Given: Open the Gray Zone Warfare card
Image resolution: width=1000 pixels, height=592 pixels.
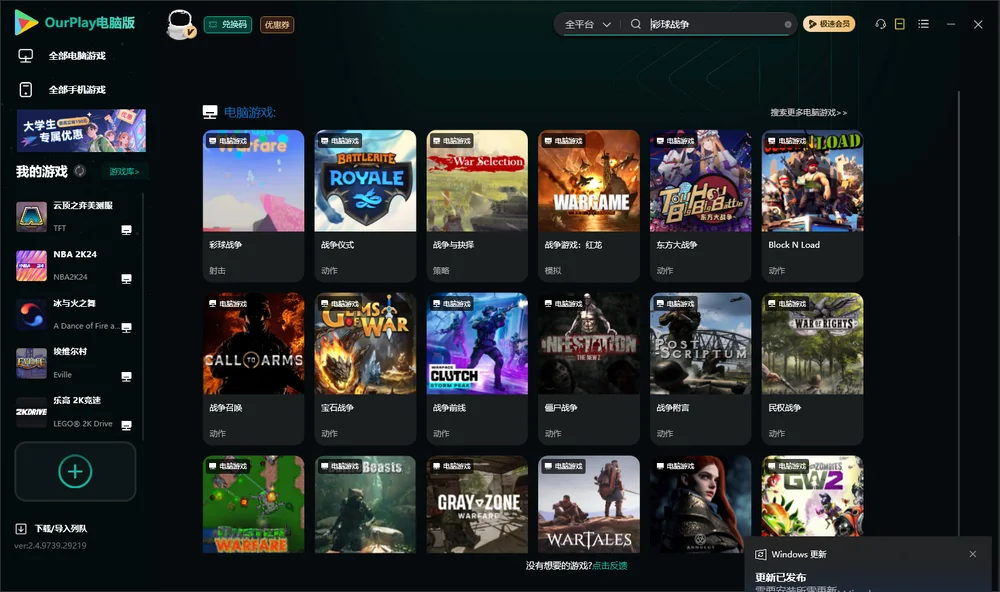Looking at the screenshot, I should point(477,504).
